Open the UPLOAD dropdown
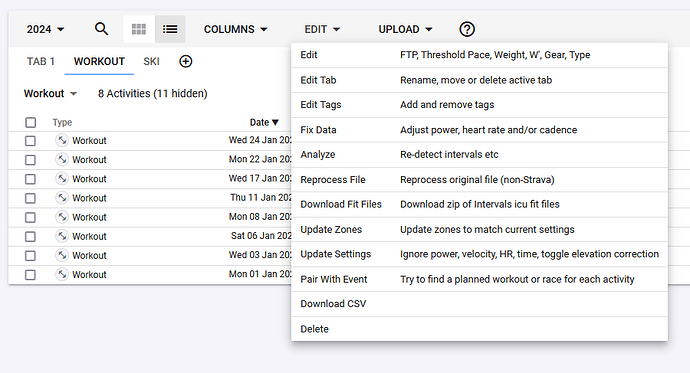Screen dimensions: 690x373 405,29
